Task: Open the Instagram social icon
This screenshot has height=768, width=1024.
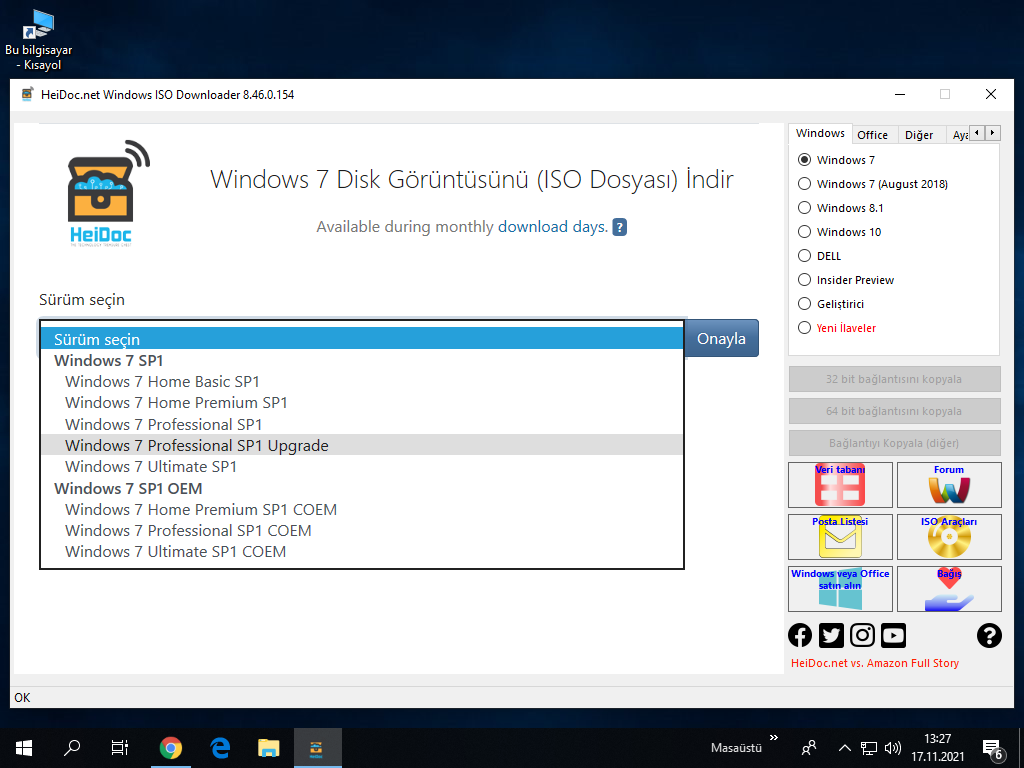Action: [862, 635]
